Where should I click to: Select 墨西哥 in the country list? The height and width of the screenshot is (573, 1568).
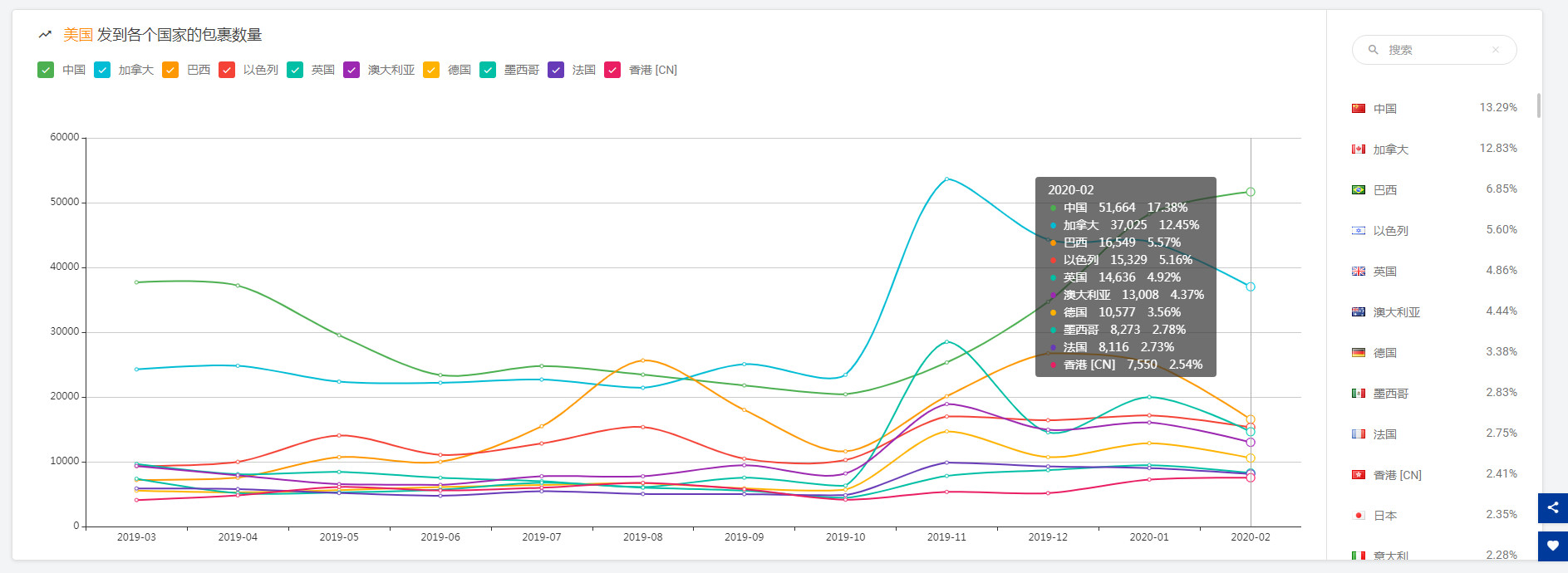pyautogui.click(x=1390, y=394)
